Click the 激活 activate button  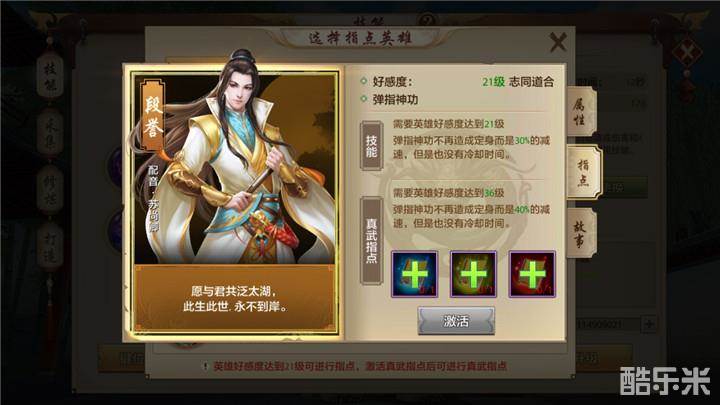[456, 321]
